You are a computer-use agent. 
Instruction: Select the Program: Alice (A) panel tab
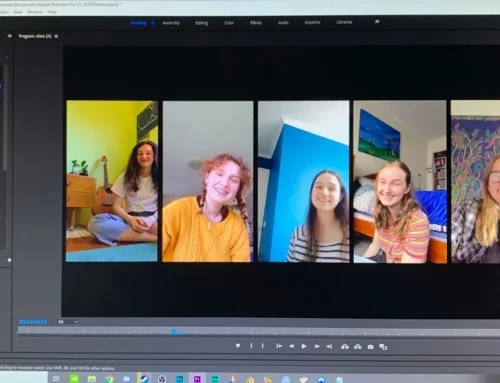tap(35, 36)
